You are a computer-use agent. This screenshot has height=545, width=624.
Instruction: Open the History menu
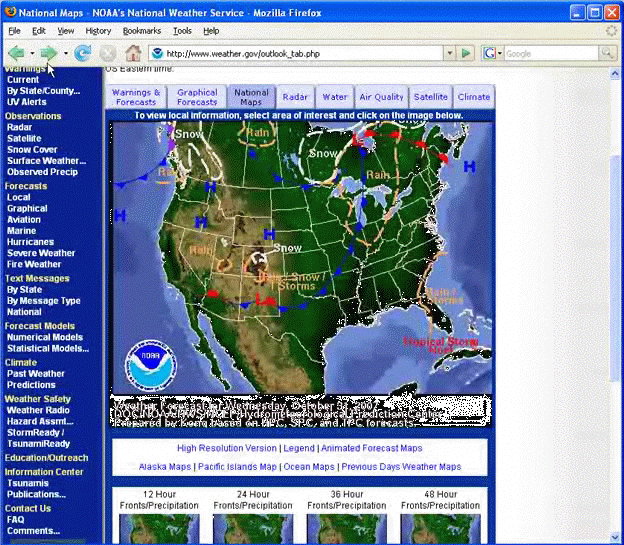click(x=98, y=31)
